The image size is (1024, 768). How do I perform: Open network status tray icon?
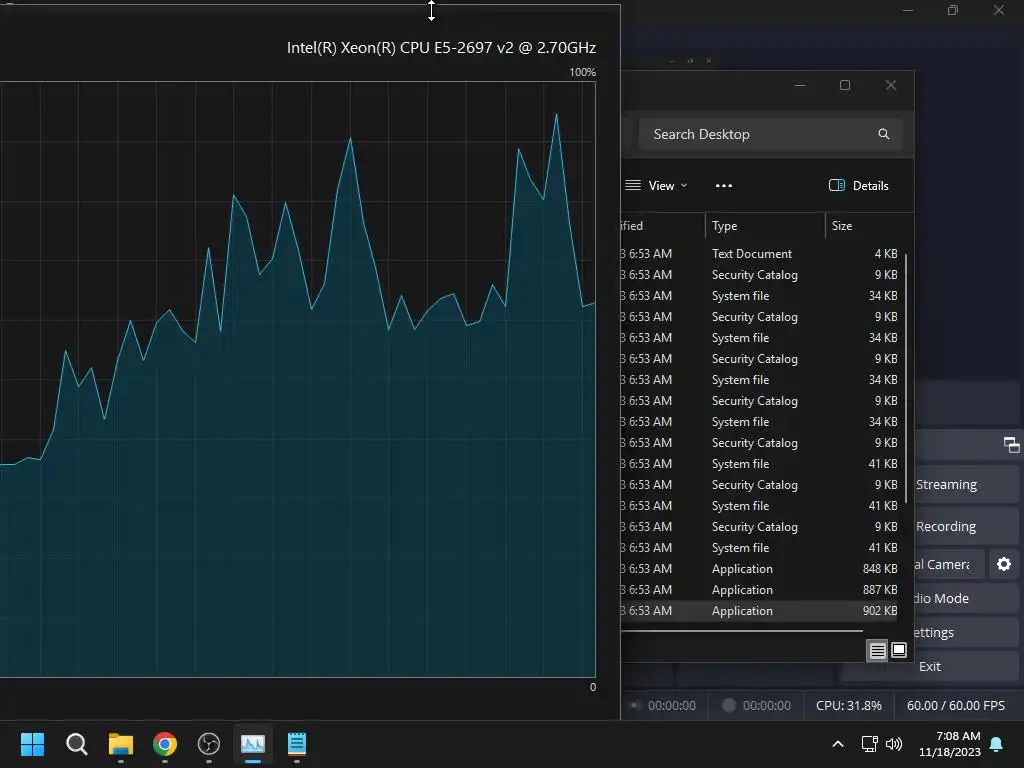869,744
